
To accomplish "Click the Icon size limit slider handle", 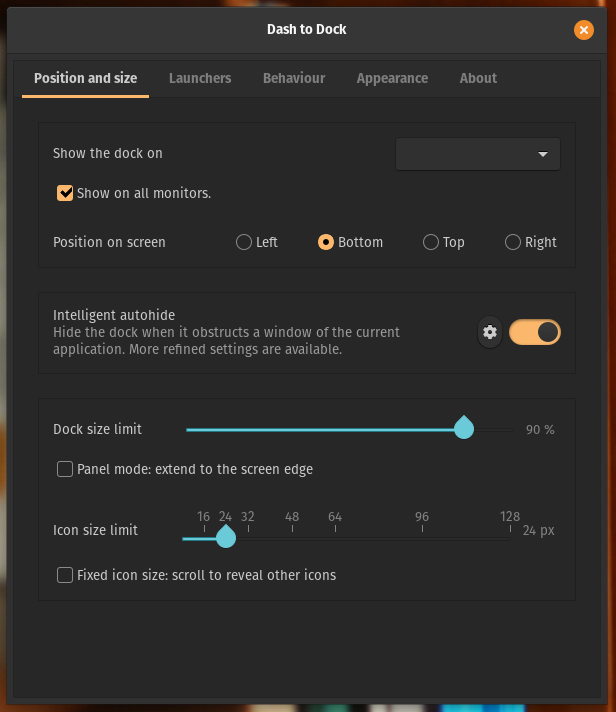I will [226, 537].
